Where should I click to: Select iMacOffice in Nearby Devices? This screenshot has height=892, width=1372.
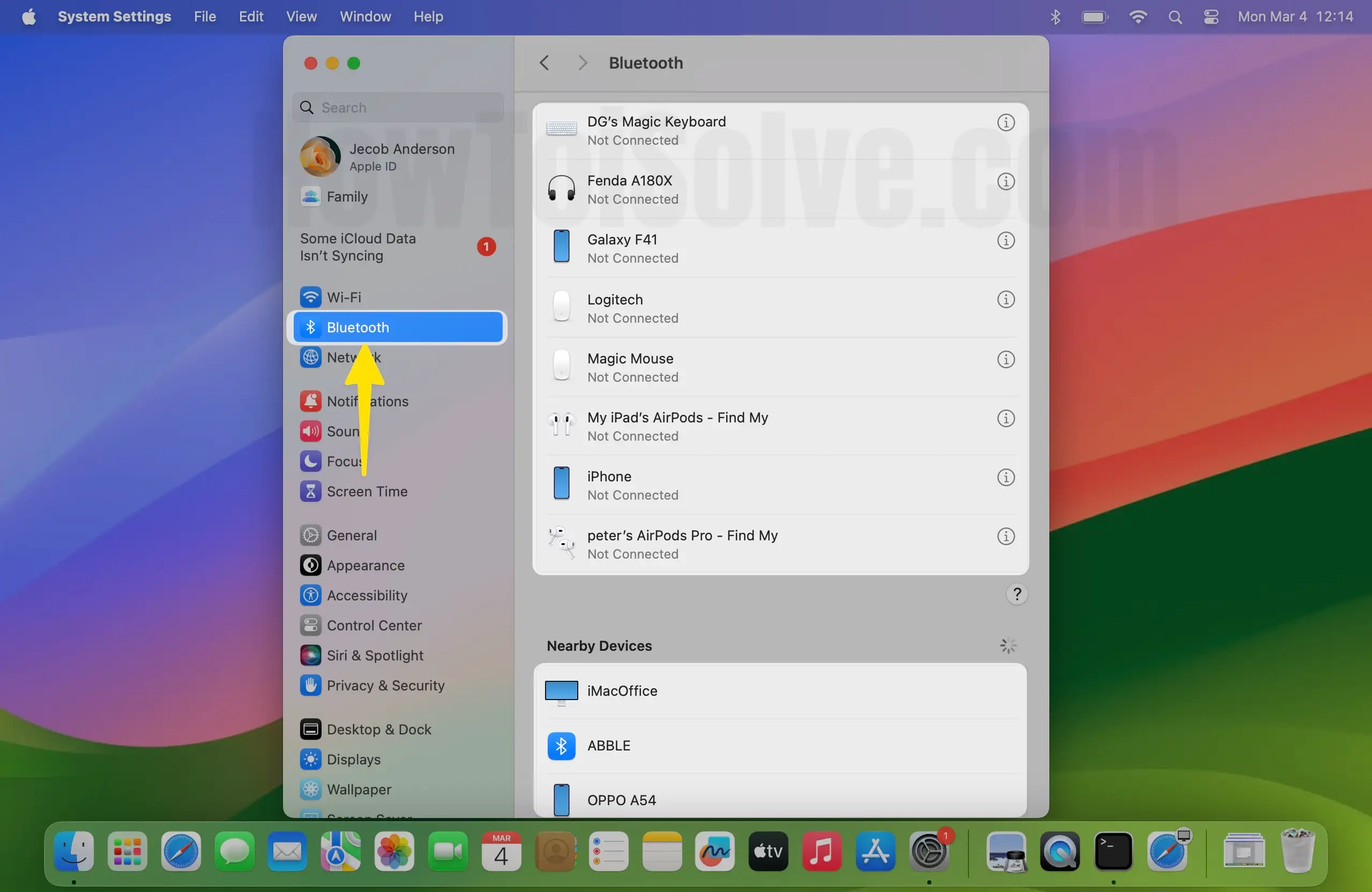pos(622,691)
